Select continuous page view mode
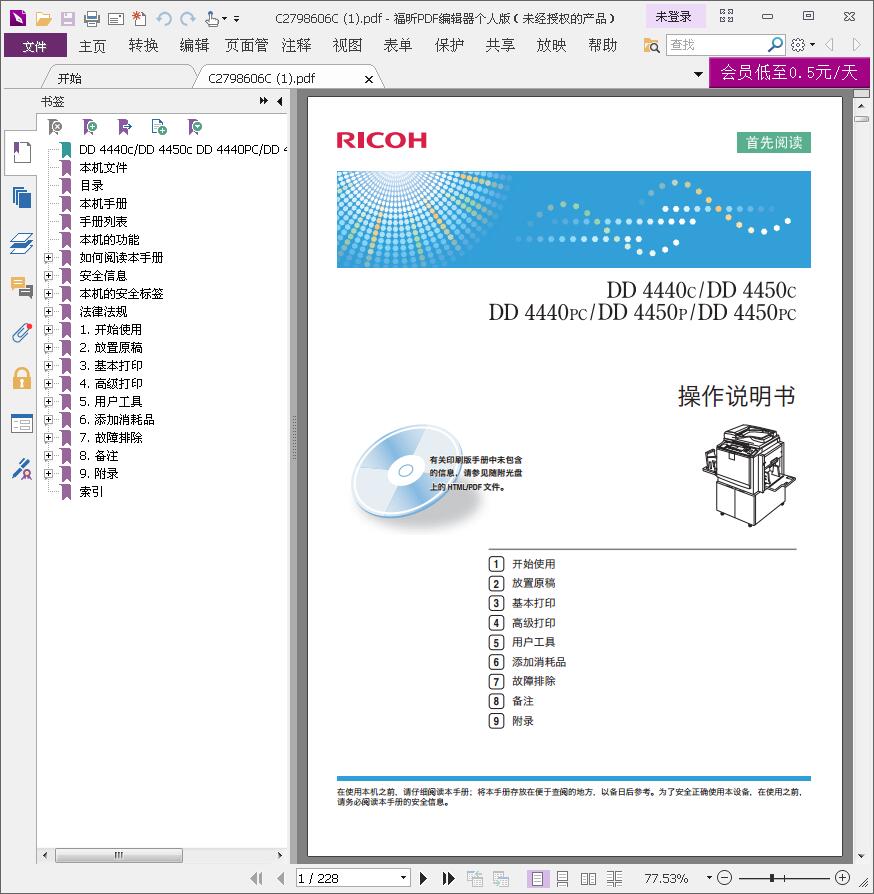The width and height of the screenshot is (874, 894). tap(562, 878)
